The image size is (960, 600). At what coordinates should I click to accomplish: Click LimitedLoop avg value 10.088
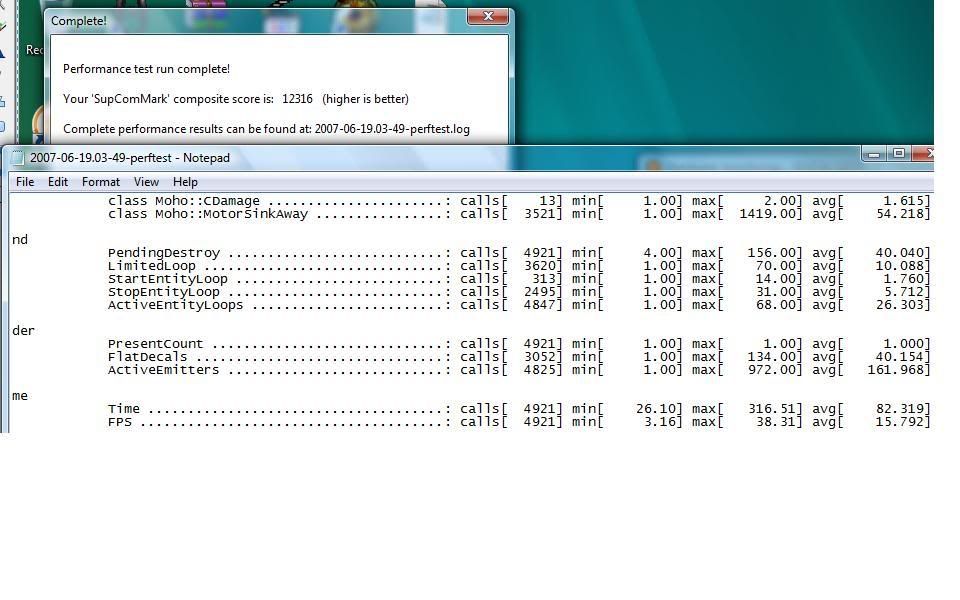point(900,266)
